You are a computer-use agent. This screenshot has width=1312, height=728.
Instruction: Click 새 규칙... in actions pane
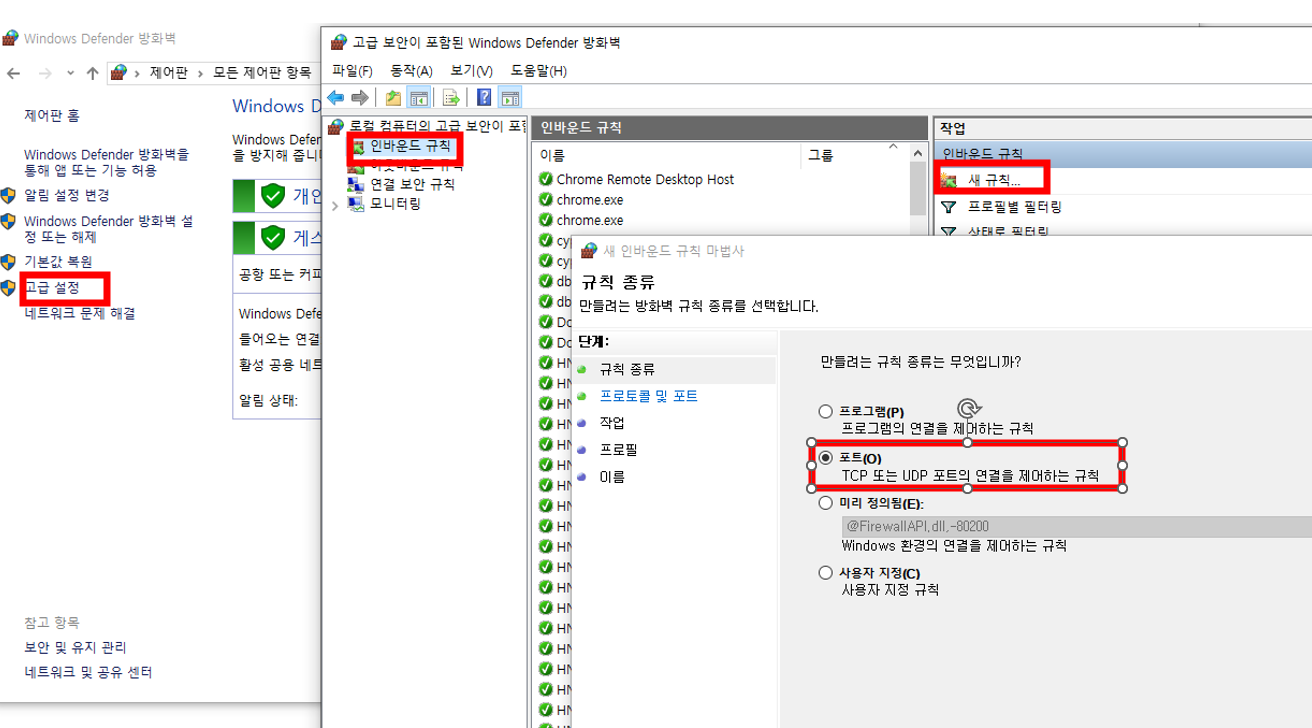[x=994, y=181]
